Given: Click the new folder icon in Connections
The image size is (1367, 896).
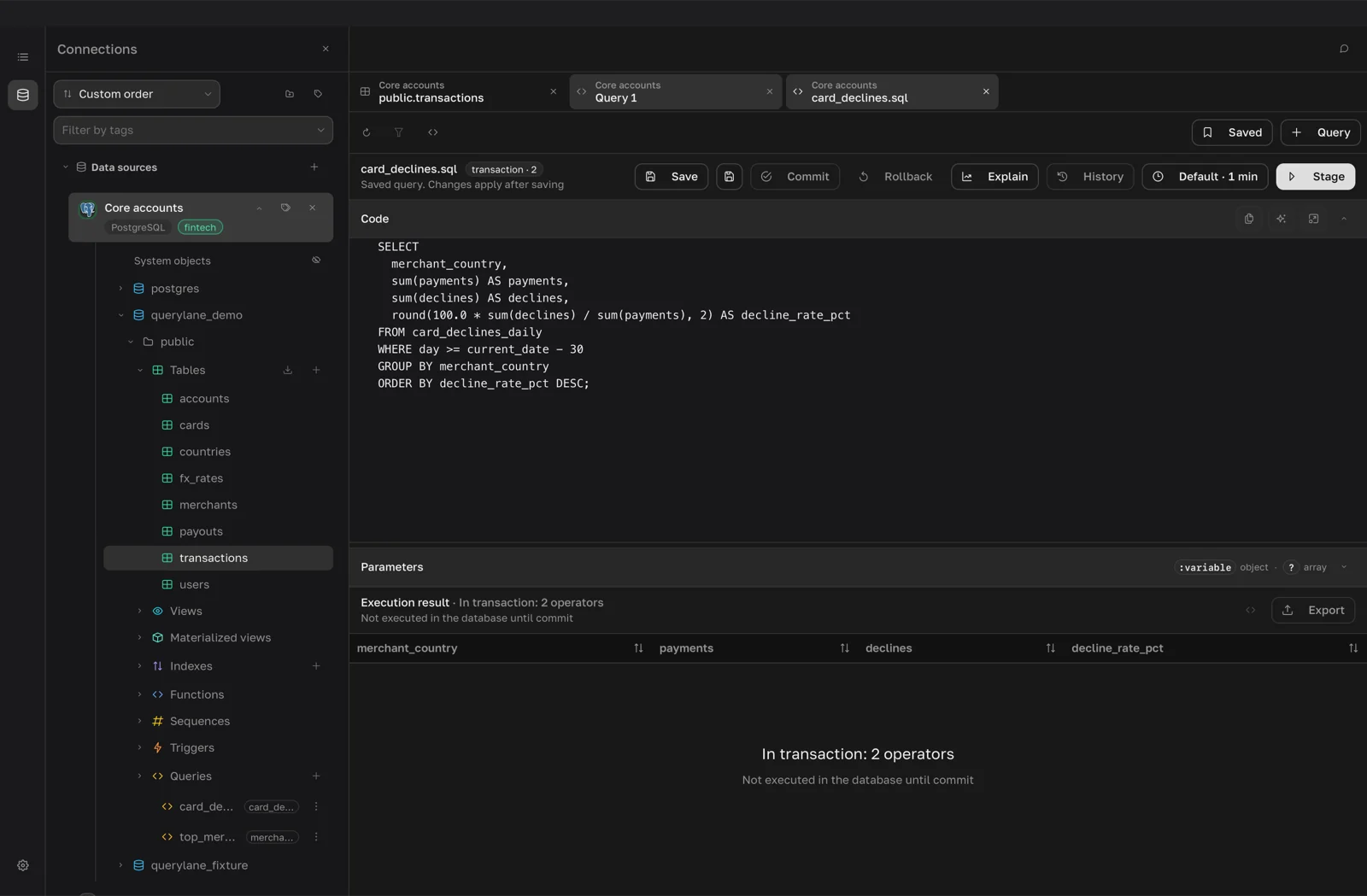Looking at the screenshot, I should tap(290, 94).
